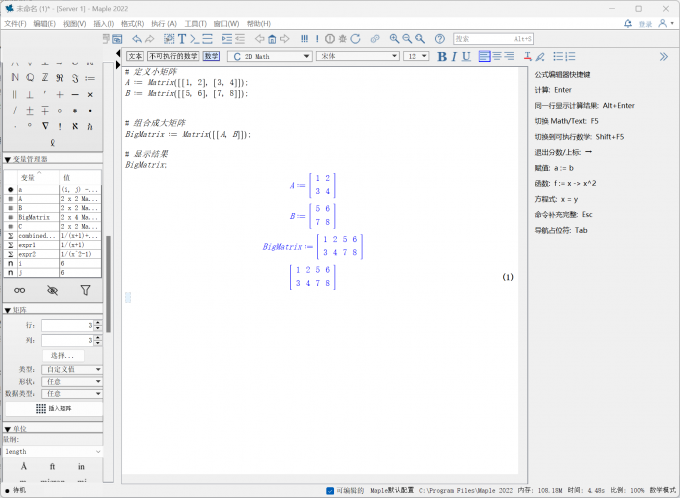Click the 插入矩阵 button
The image size is (680, 498).
coord(54,408)
